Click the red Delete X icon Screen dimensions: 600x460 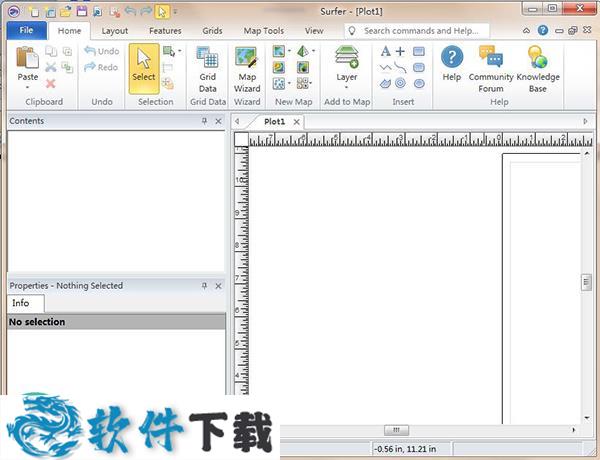tap(51, 83)
